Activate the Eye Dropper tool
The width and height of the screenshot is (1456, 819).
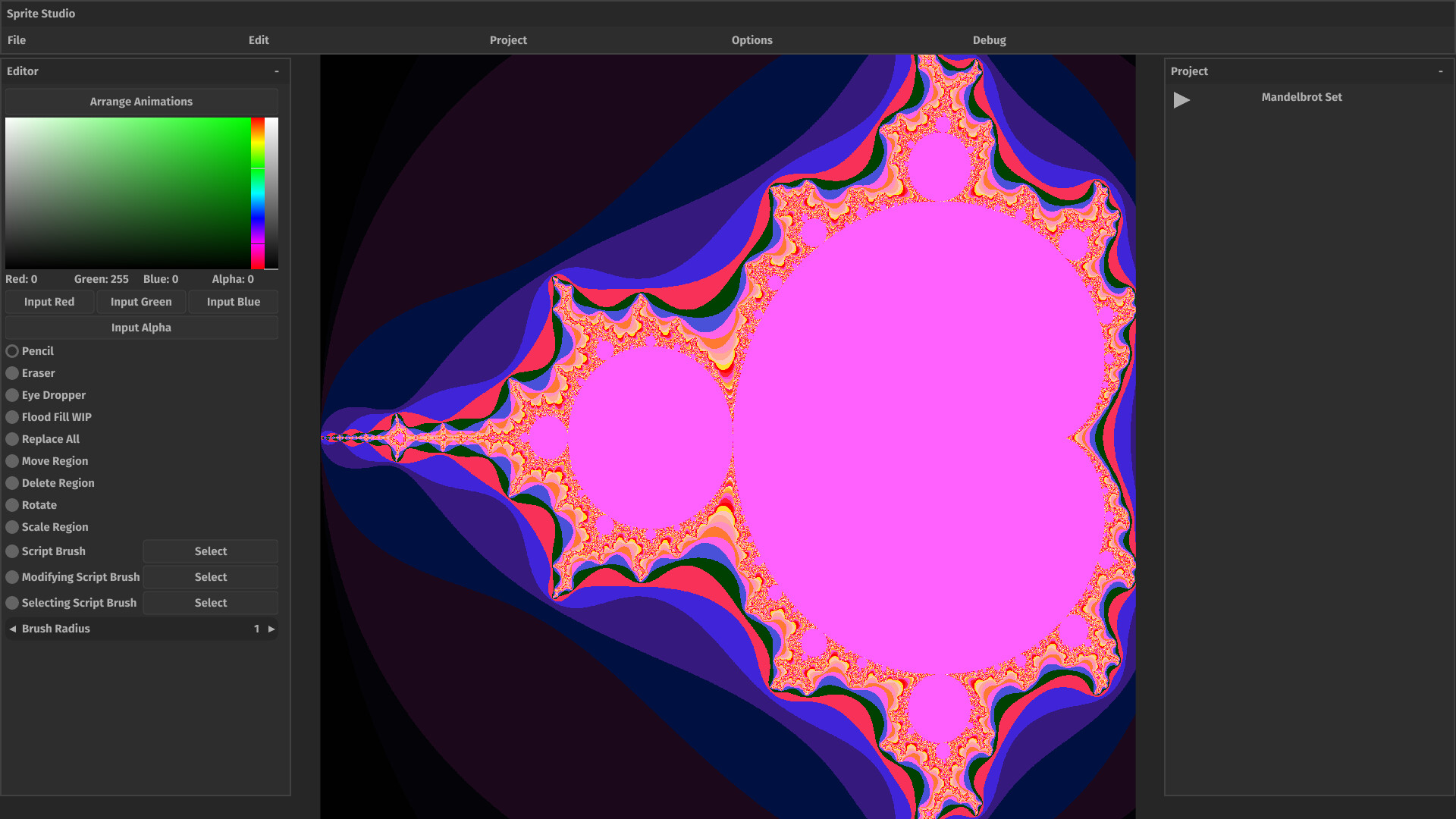[x=12, y=394]
